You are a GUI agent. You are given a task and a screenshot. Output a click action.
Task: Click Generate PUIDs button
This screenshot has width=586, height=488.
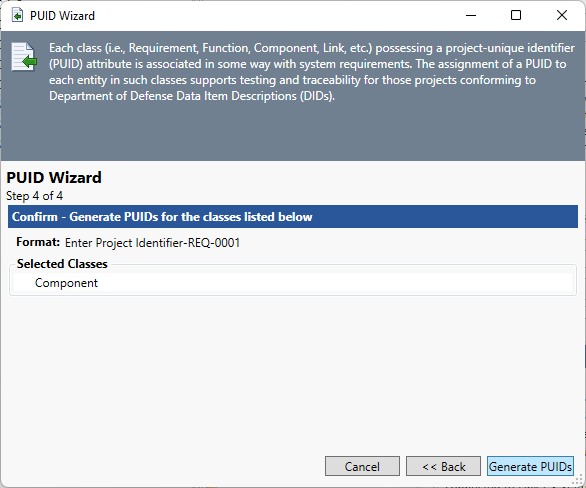530,466
